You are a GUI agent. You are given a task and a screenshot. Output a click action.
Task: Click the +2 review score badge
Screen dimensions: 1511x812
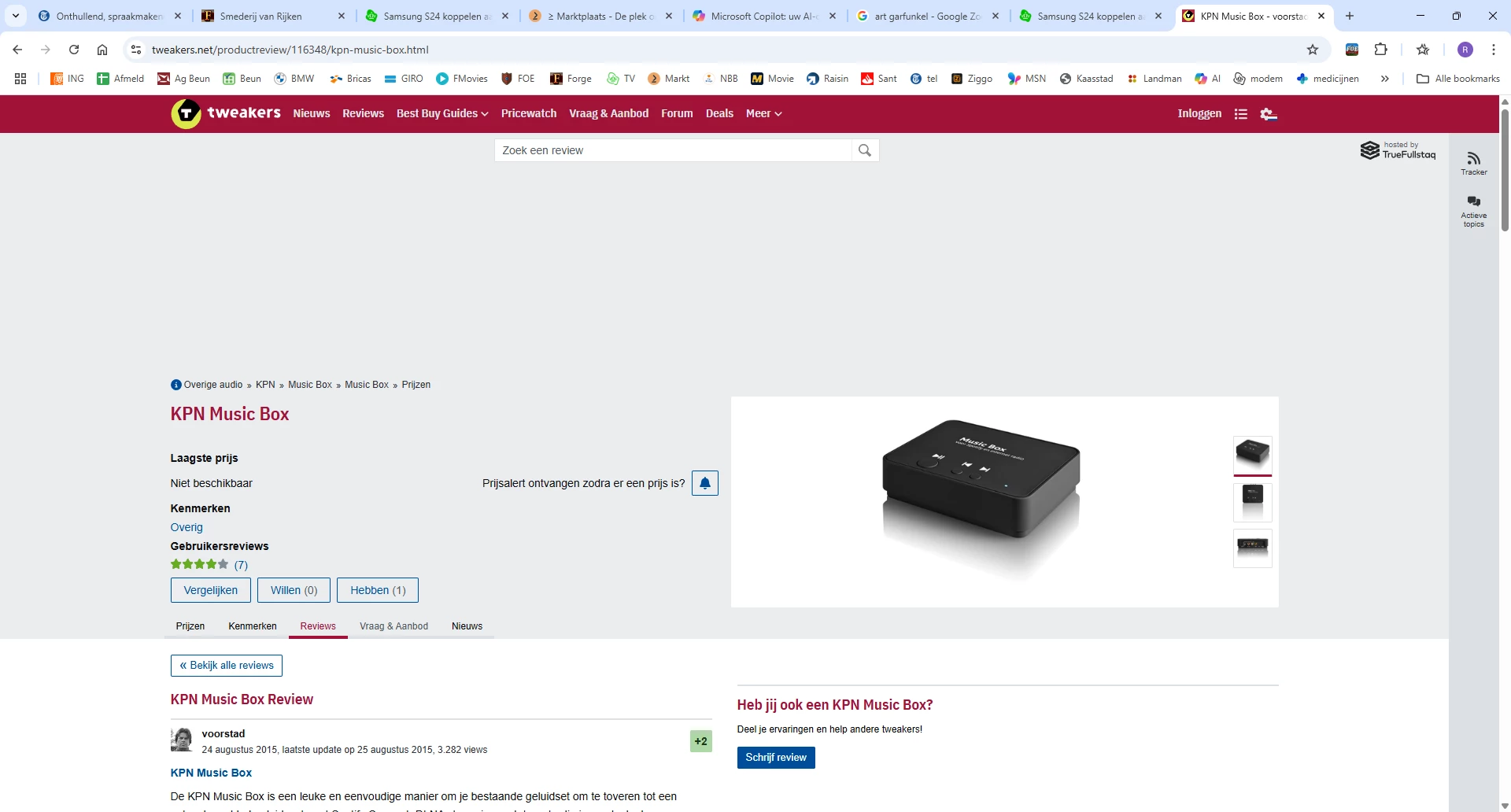tap(701, 741)
